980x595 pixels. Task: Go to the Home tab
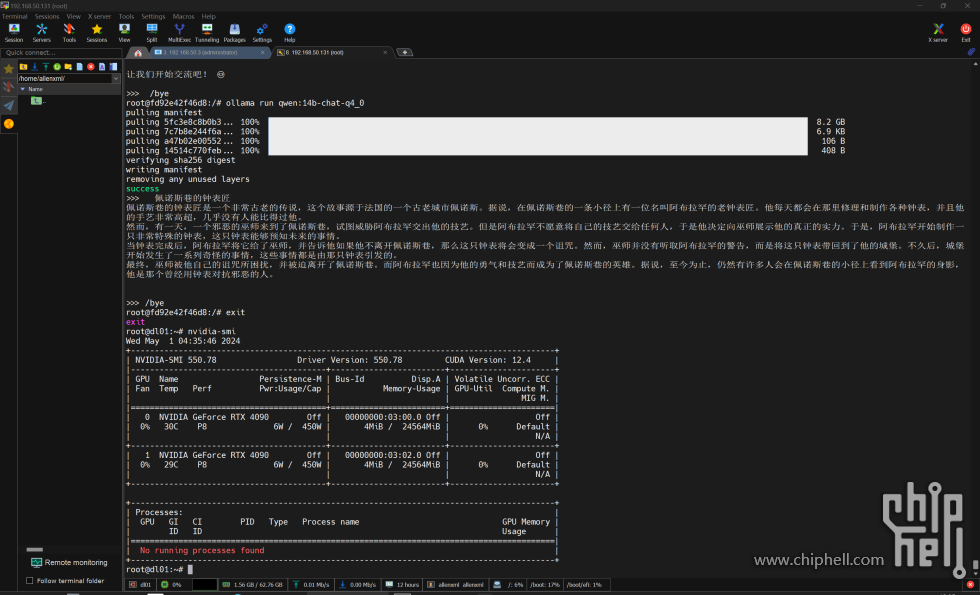[x=138, y=52]
